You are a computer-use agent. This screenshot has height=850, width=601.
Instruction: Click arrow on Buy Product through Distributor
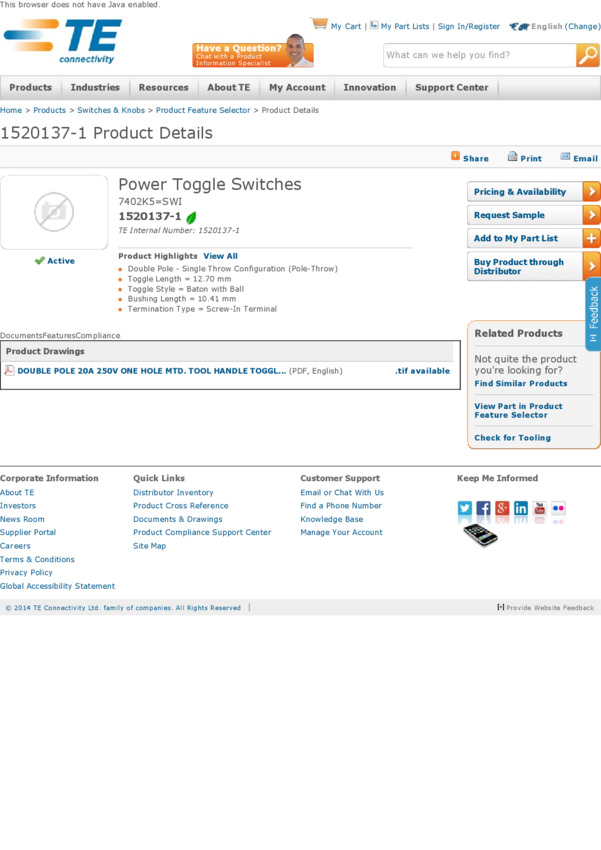click(x=592, y=267)
